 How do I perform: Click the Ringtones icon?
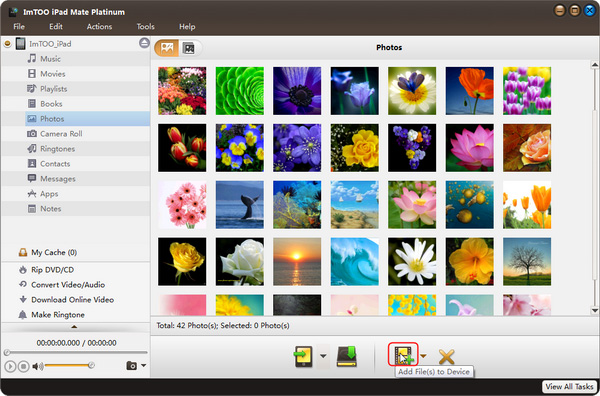click(32, 148)
